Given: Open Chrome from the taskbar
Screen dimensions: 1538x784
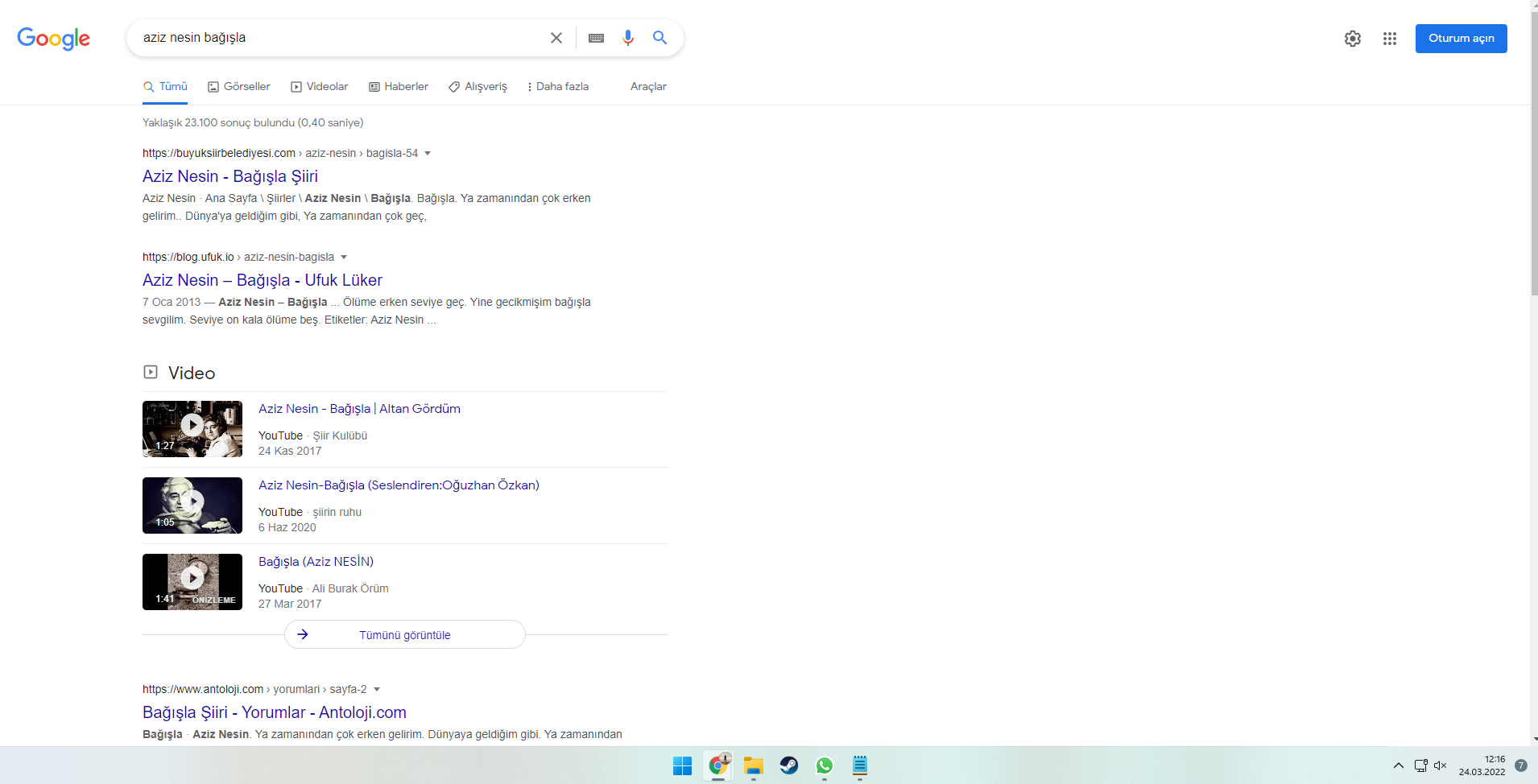Looking at the screenshot, I should (x=717, y=765).
